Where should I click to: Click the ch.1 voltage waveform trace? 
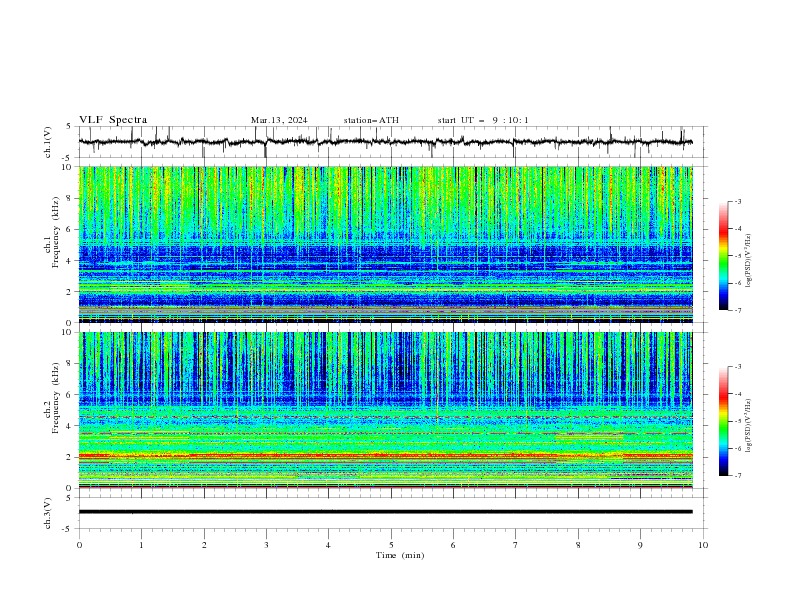coord(385,142)
